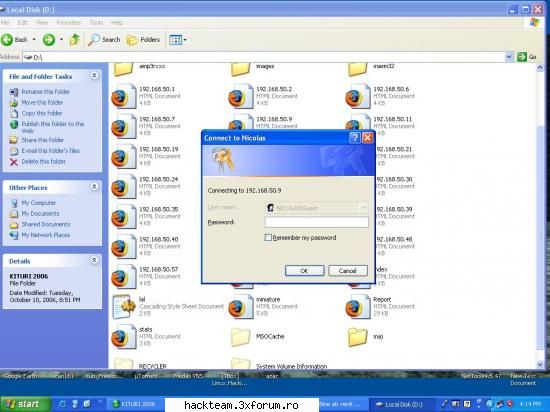Open the Search toolbar button

pyautogui.click(x=104, y=40)
